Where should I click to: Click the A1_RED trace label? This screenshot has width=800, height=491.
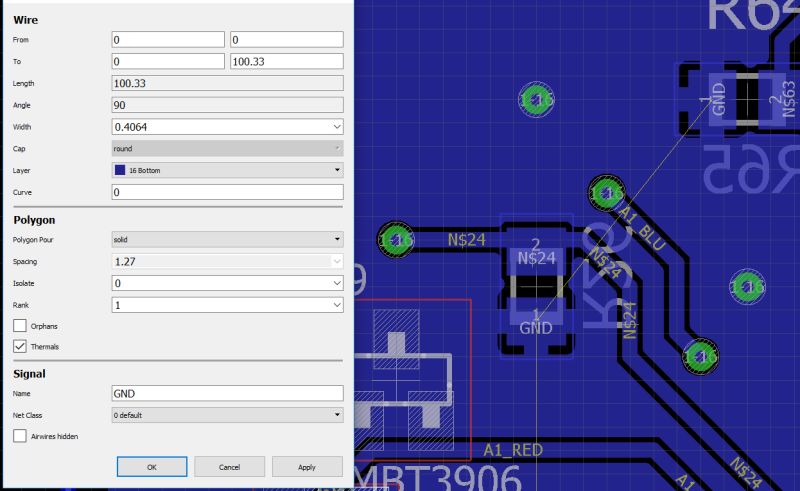[513, 450]
